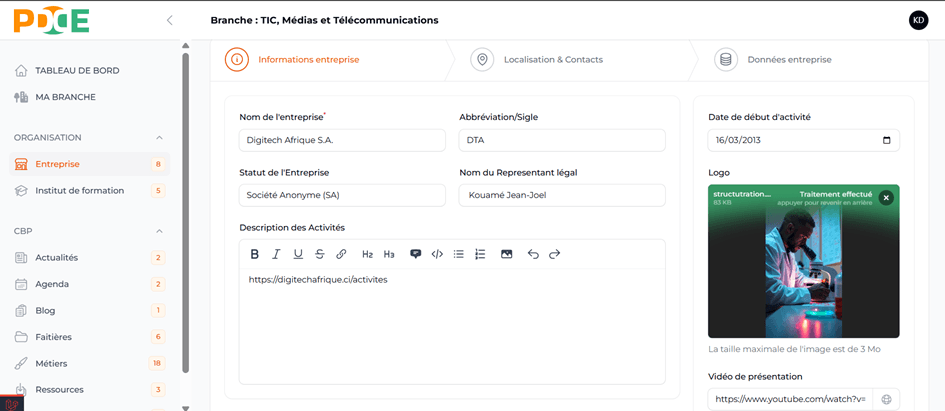Insert an image into the description
This screenshot has height=411, width=945.
[507, 254]
